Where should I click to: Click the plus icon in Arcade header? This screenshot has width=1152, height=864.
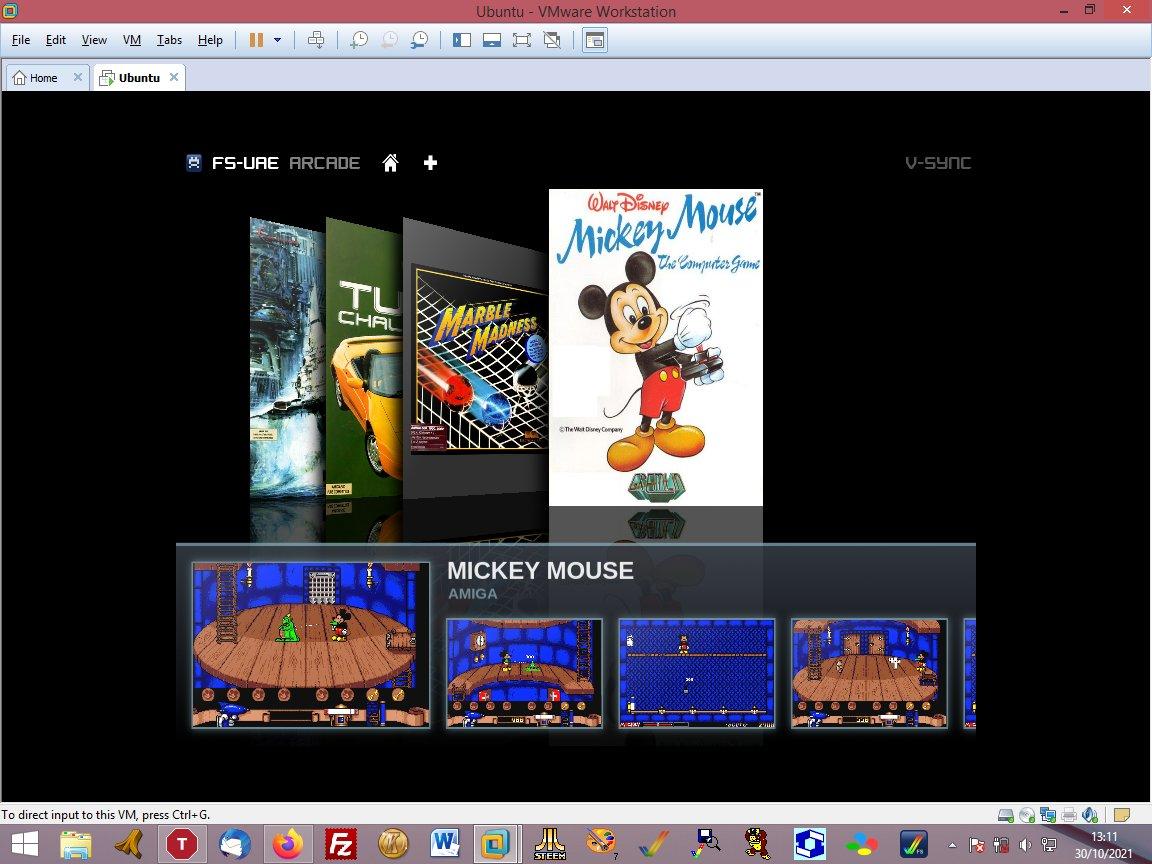coord(431,162)
